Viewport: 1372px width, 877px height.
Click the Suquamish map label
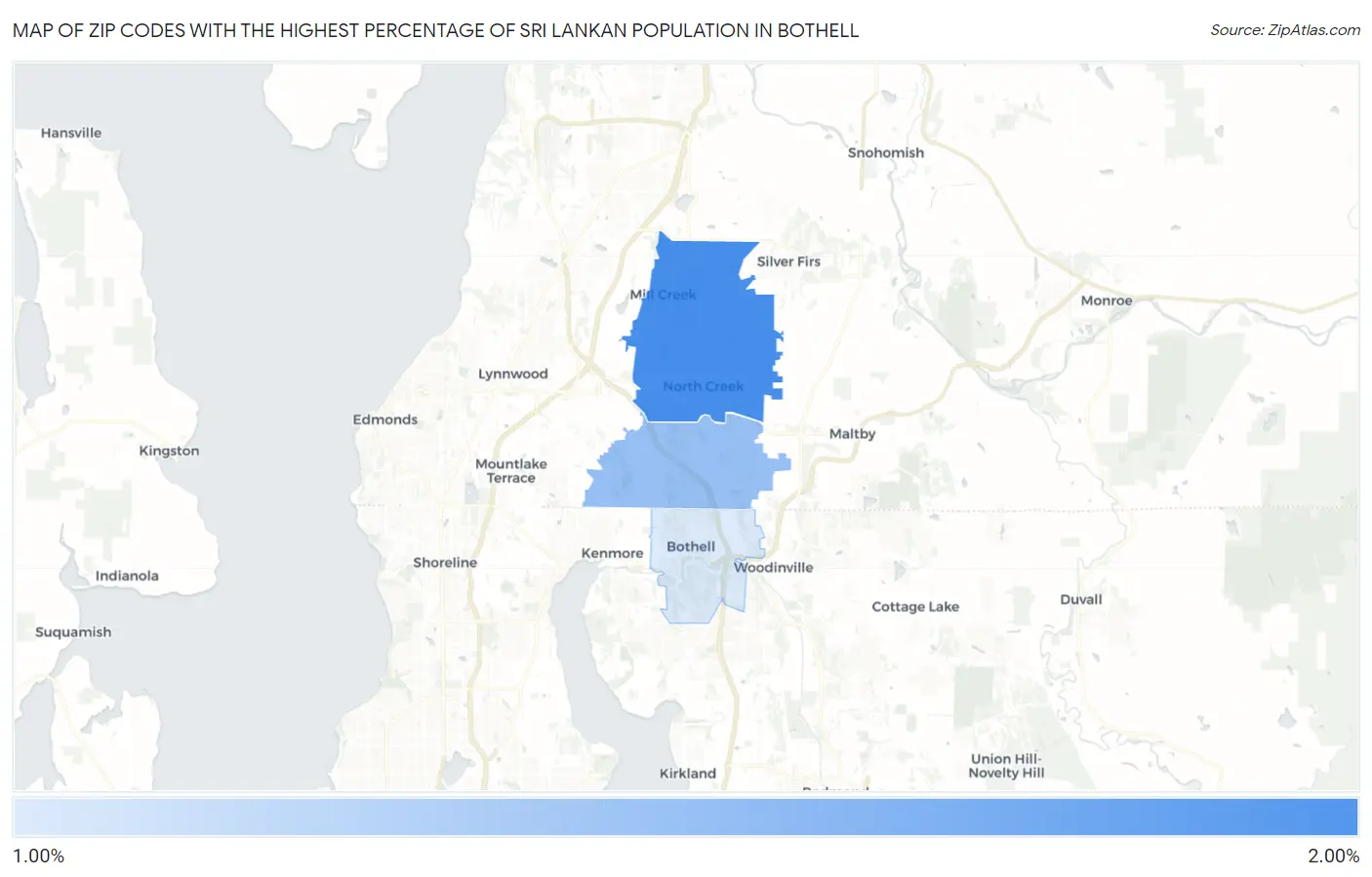click(x=73, y=632)
